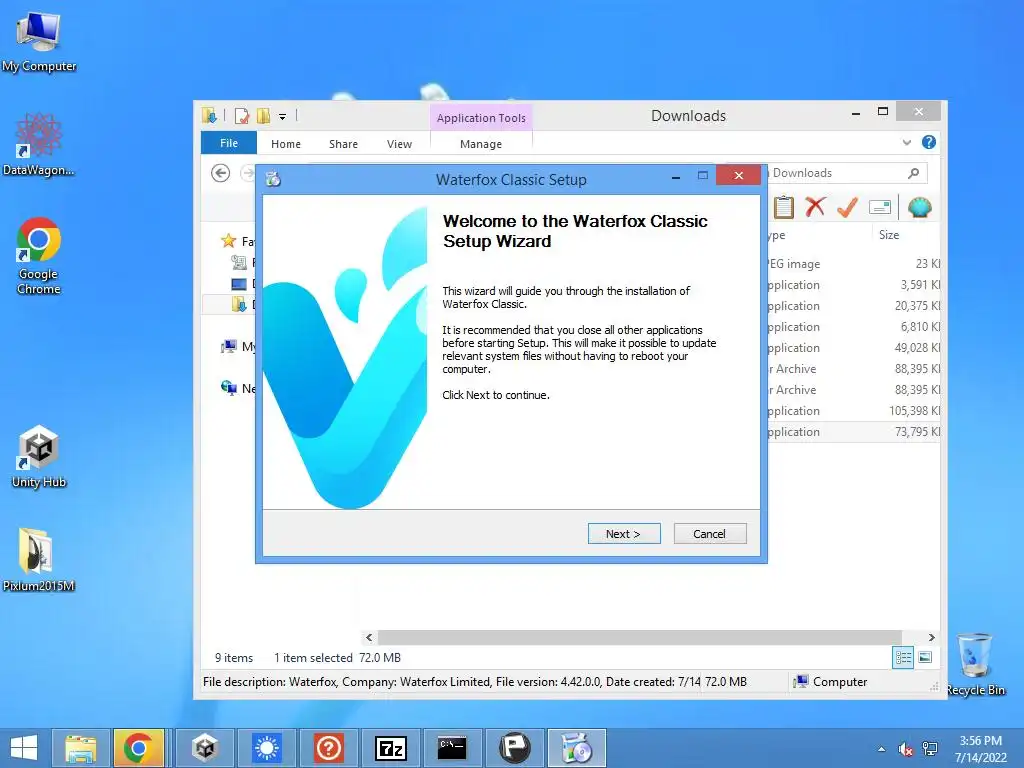The width and height of the screenshot is (1024, 768).
Task: Open the File tab in Downloads window
Action: tap(229, 143)
